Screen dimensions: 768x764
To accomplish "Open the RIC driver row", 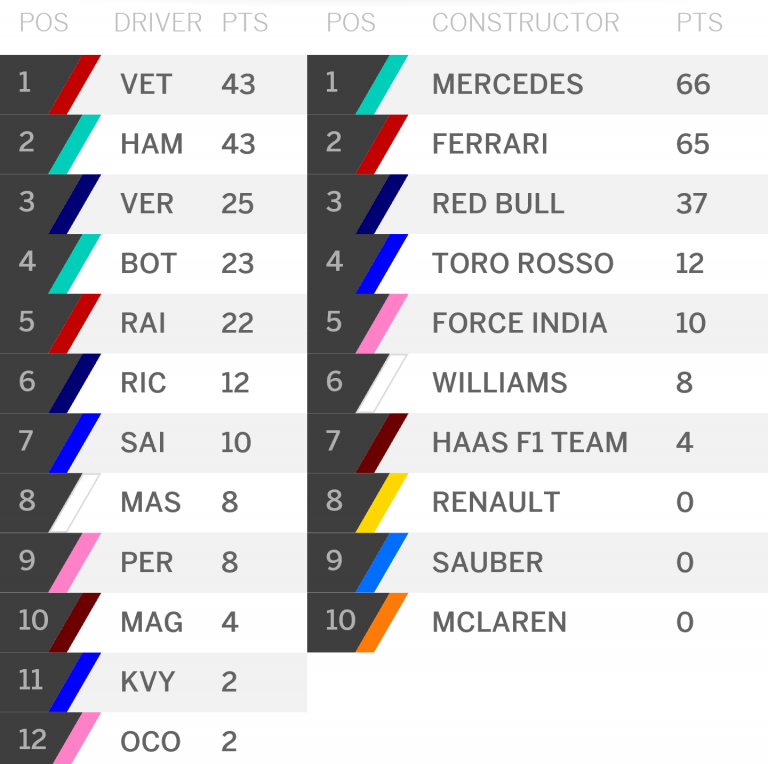I will 153,383.
